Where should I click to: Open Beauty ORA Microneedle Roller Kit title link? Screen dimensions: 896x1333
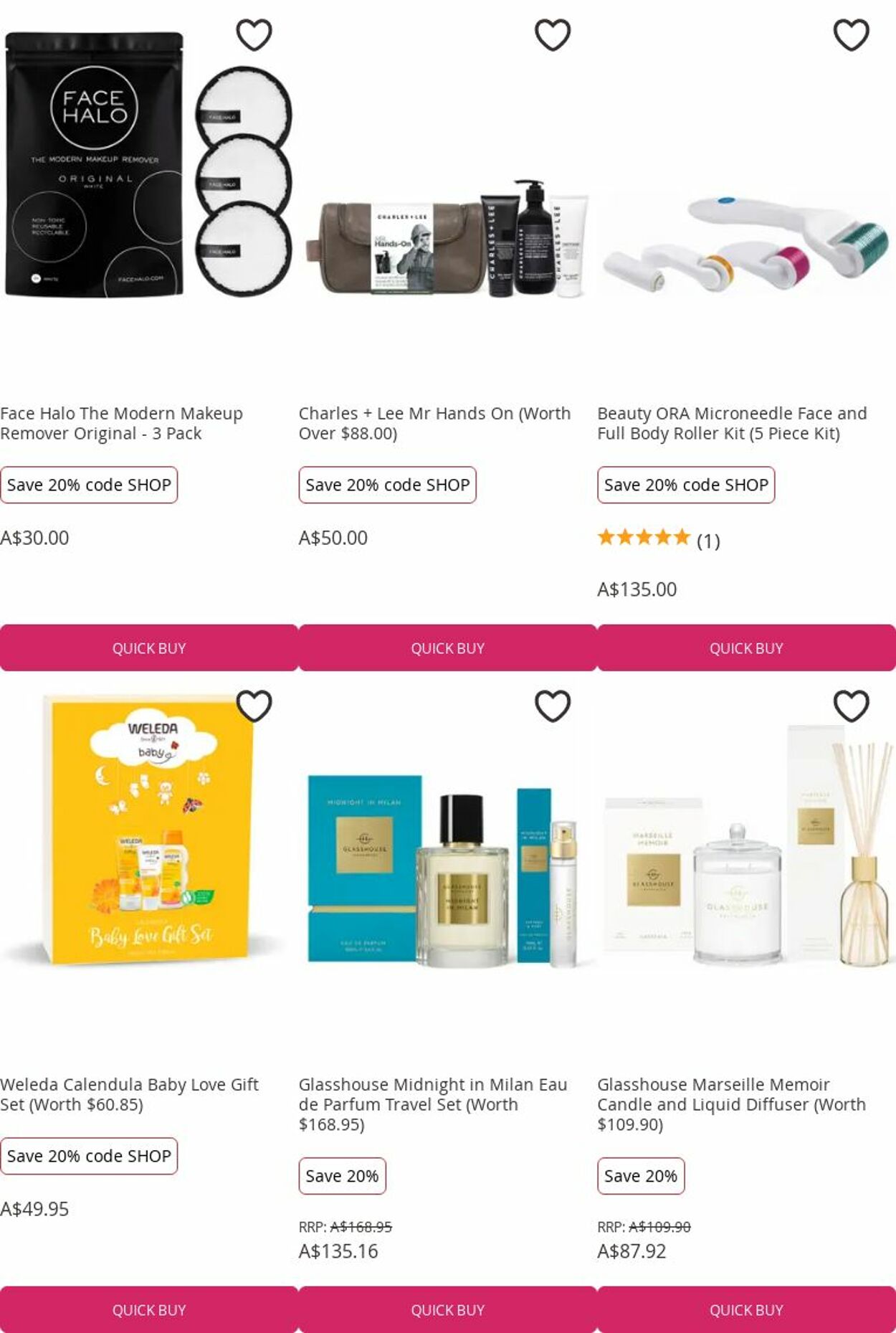click(732, 423)
